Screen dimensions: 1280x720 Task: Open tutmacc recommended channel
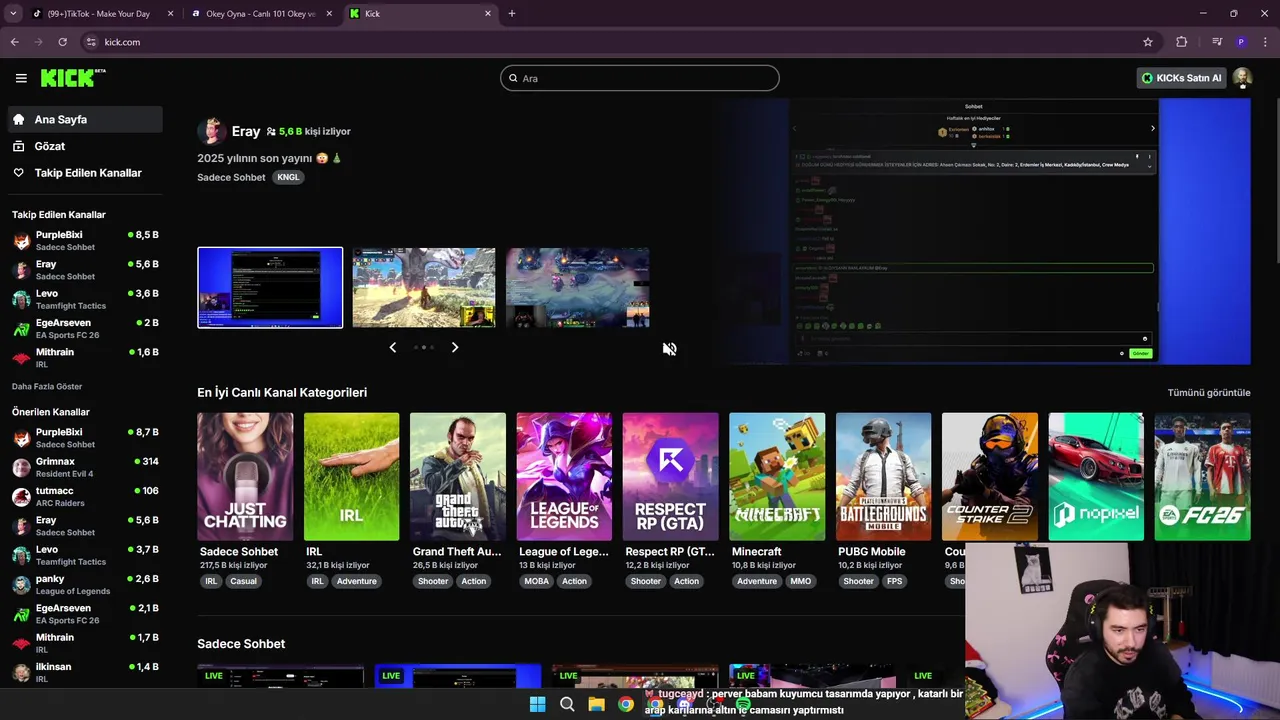[85, 497]
